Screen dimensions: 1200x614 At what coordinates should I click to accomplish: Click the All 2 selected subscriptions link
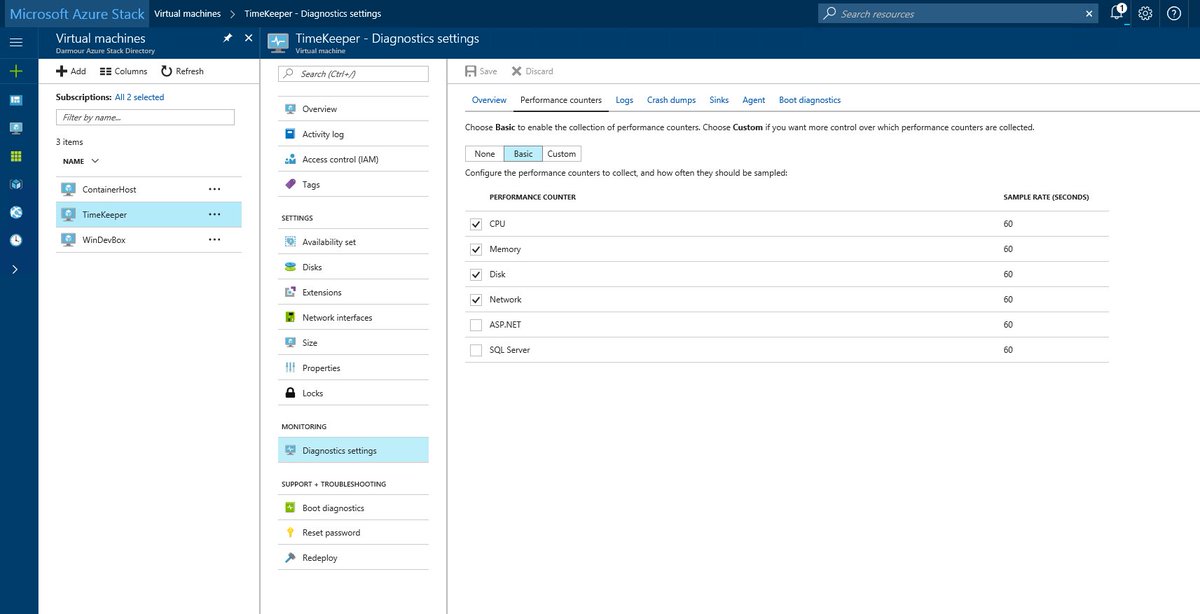coord(139,97)
